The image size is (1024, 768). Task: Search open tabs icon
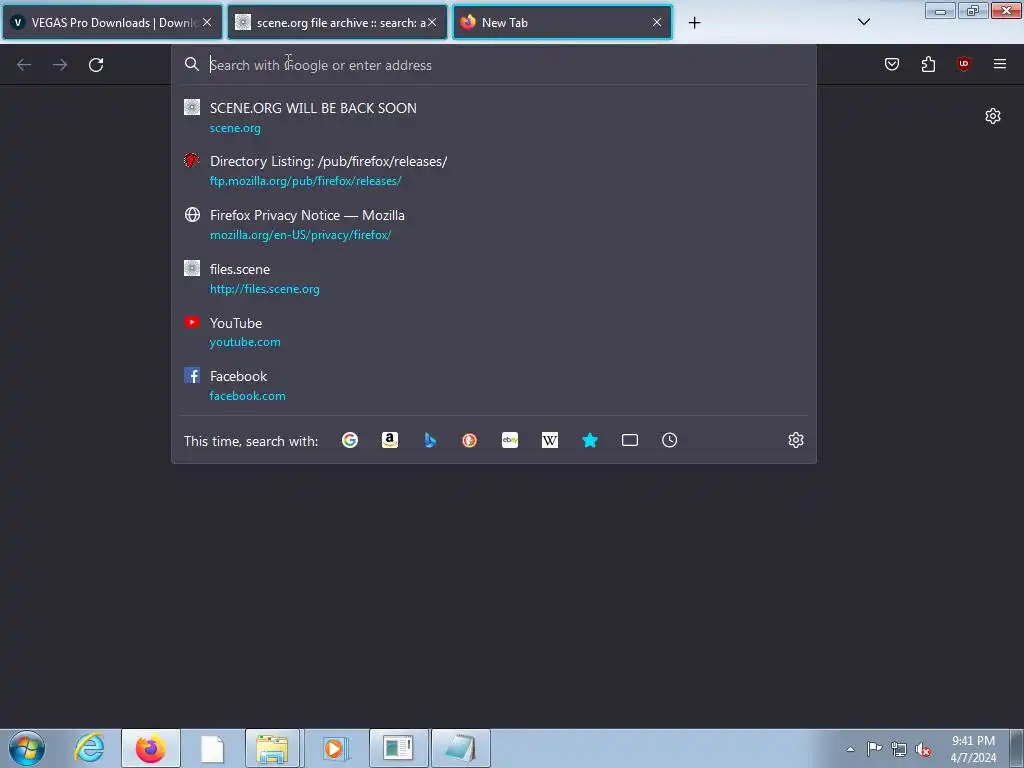tap(630, 440)
